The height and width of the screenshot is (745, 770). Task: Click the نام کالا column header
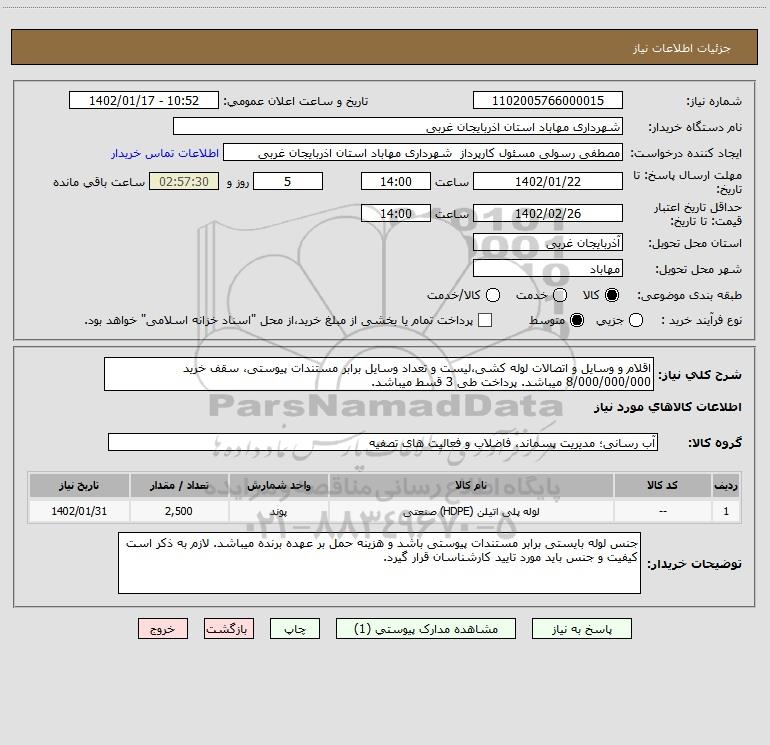470,486
